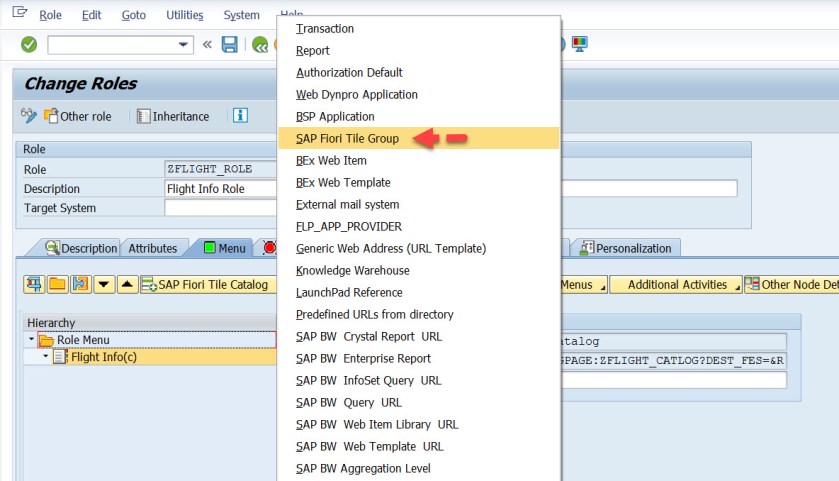Image resolution: width=839 pixels, height=481 pixels.
Task: Open the command field dropdown arrow
Action: tap(184, 44)
